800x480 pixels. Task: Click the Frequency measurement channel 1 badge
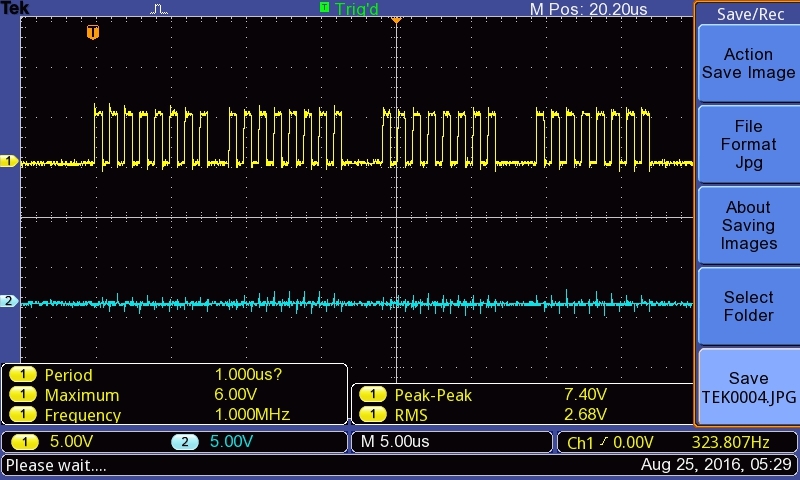(x=22, y=414)
